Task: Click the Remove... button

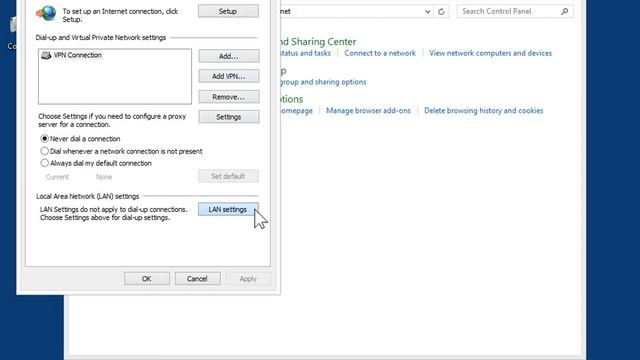Action: coord(229,97)
